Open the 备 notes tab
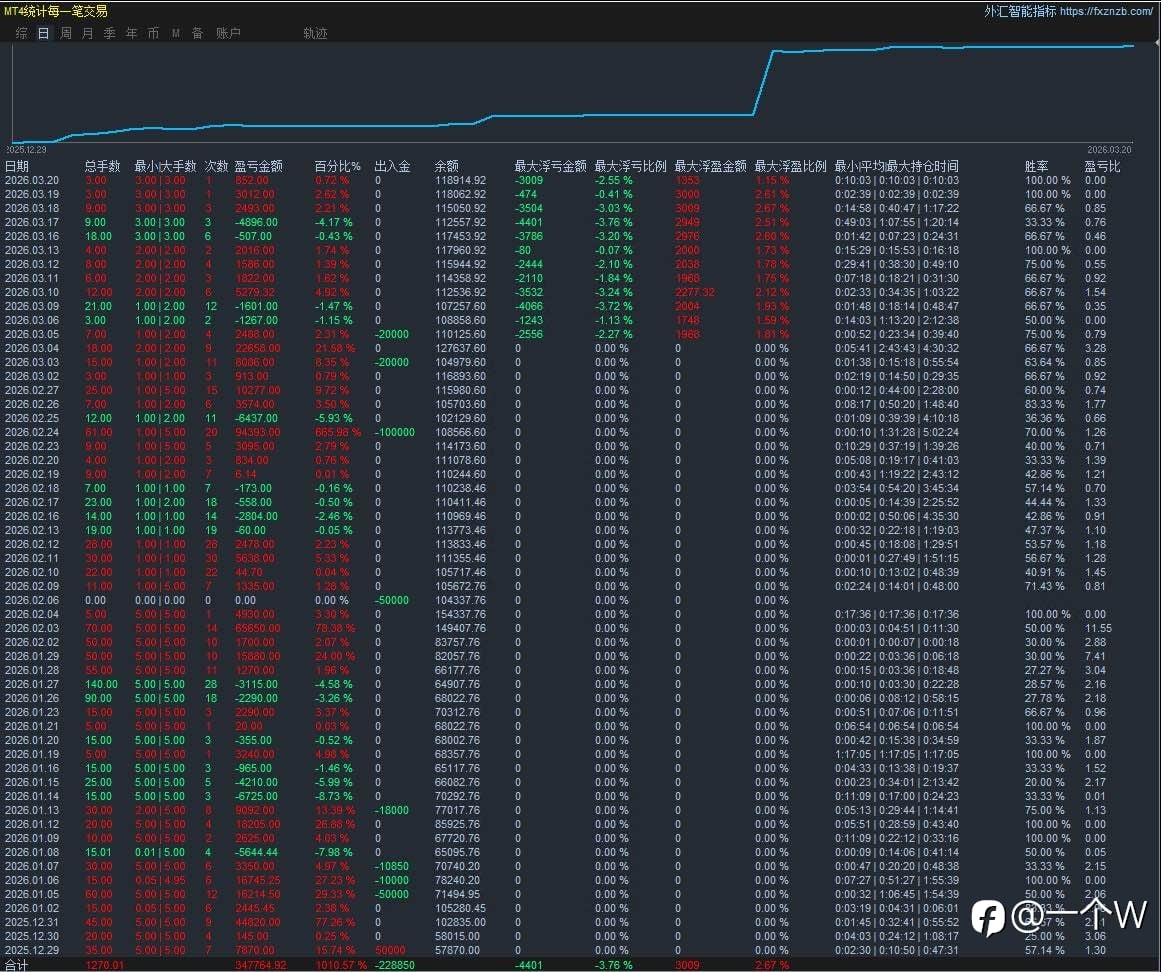The width and height of the screenshot is (1161, 972). (197, 33)
